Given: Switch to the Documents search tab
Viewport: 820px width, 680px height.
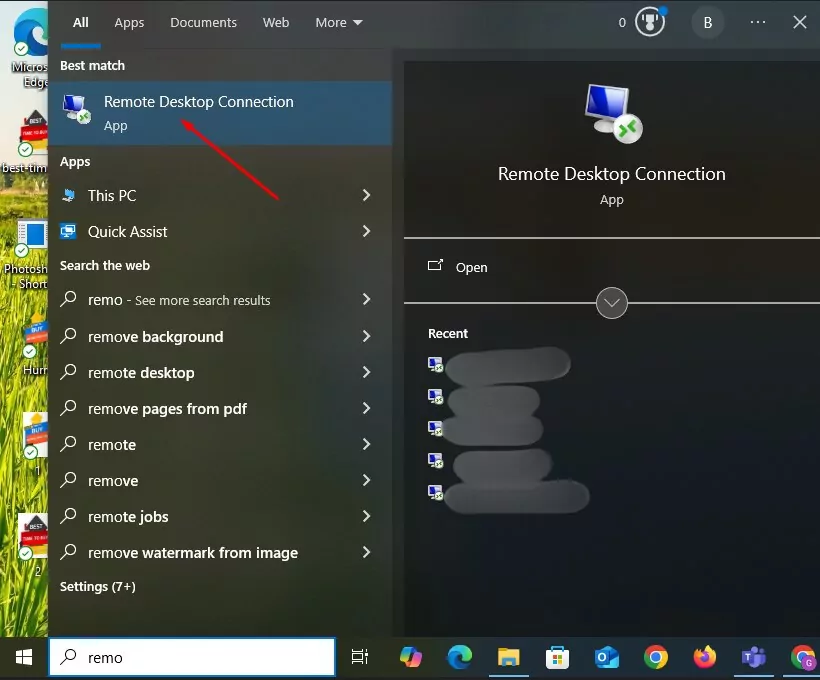Looking at the screenshot, I should [203, 22].
